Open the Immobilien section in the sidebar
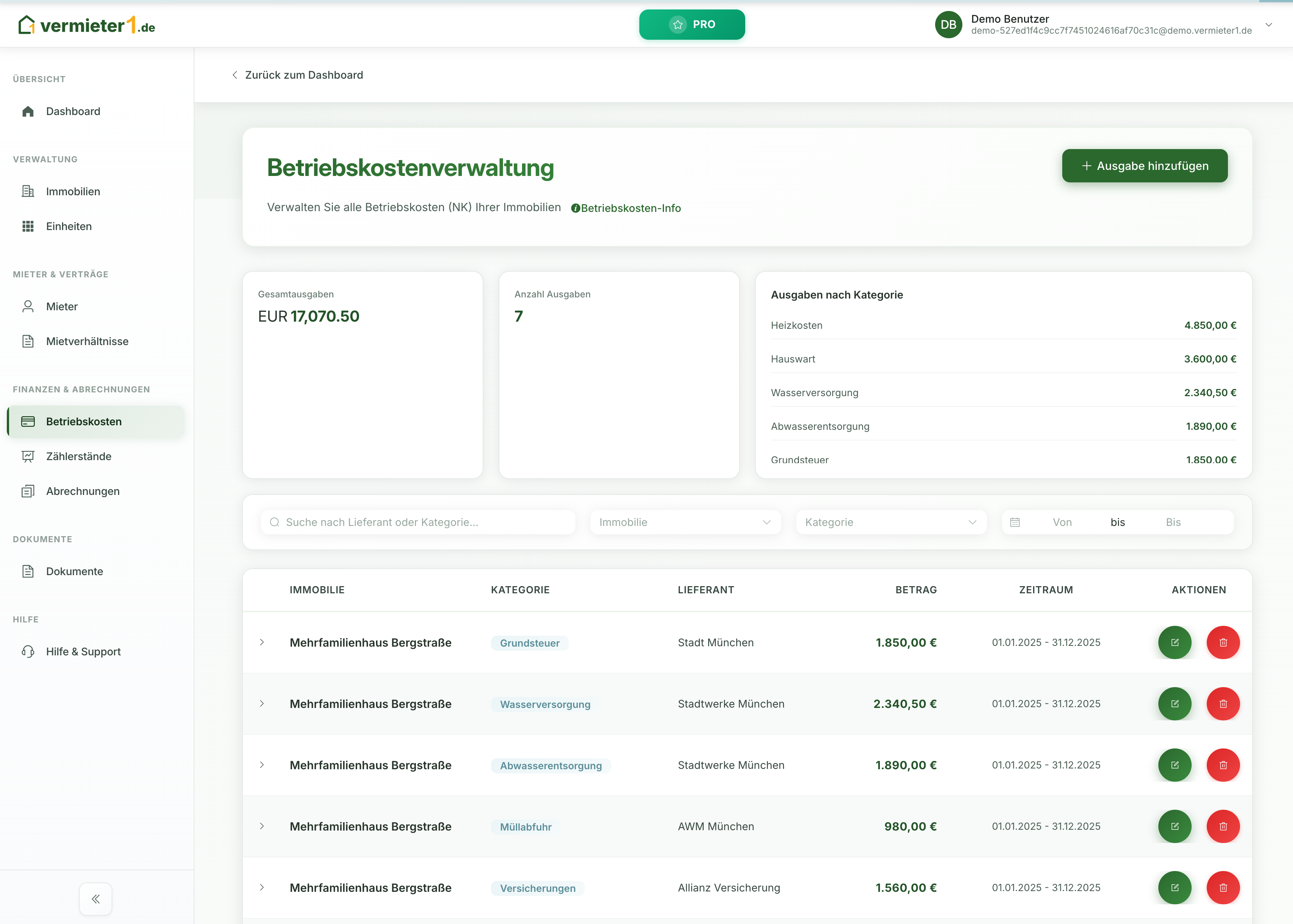This screenshot has width=1293, height=924. [73, 191]
